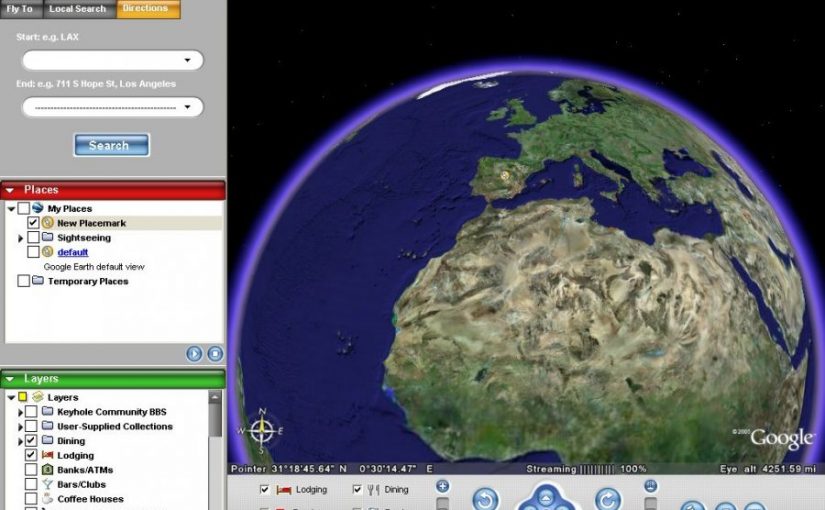Expand the User-Supplied Collections folder
This screenshot has width=825, height=510.
pos(21,427)
